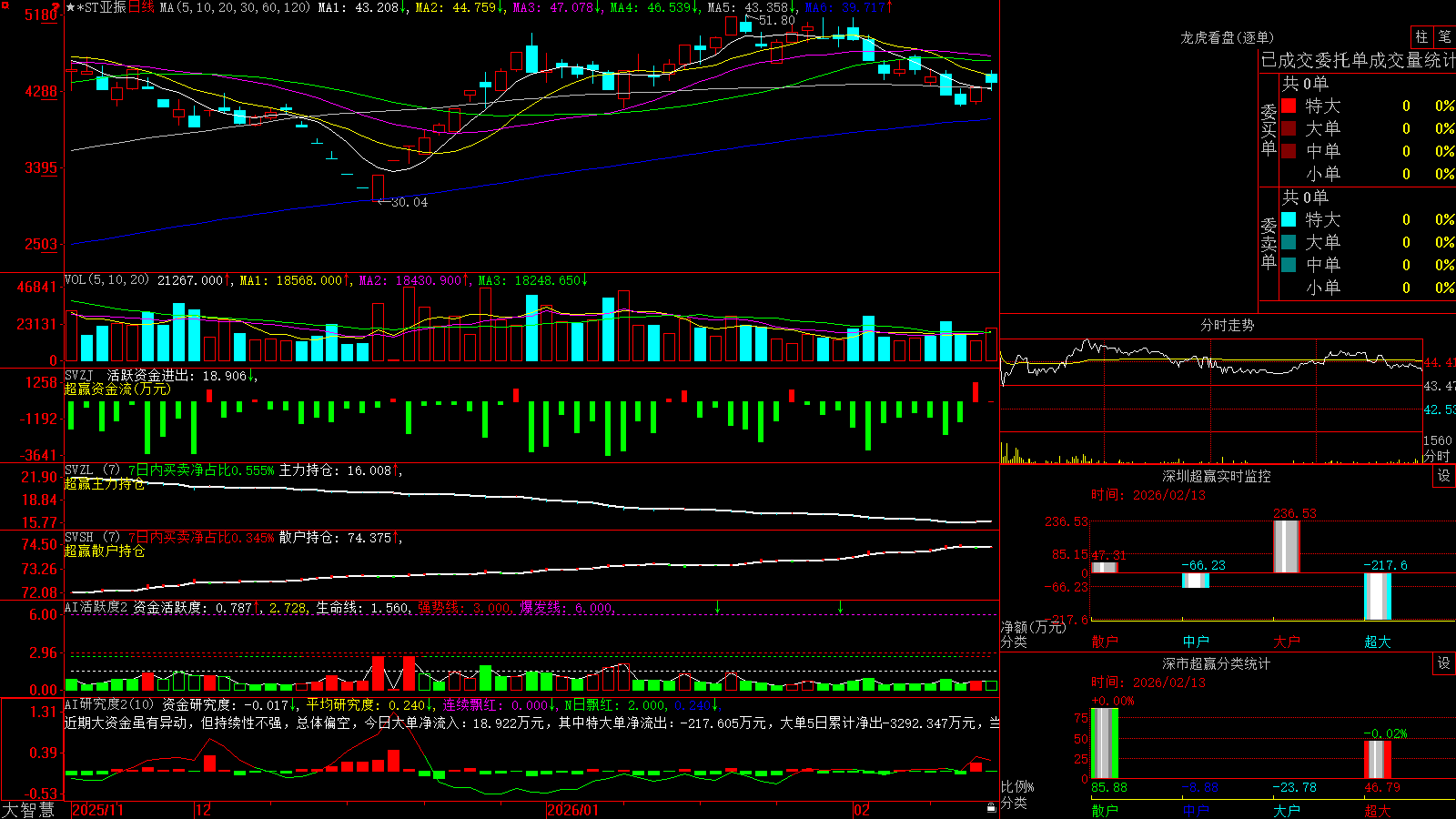Viewport: 1456px width, 819px height.
Task: Click the 12 month marker on timeline
Action: 204,810
